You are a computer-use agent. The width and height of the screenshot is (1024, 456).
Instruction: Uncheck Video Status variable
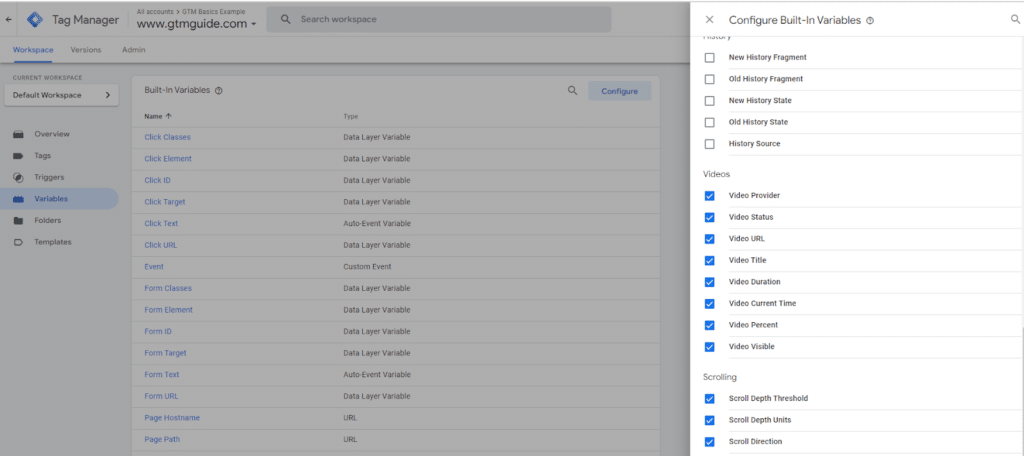click(710, 218)
